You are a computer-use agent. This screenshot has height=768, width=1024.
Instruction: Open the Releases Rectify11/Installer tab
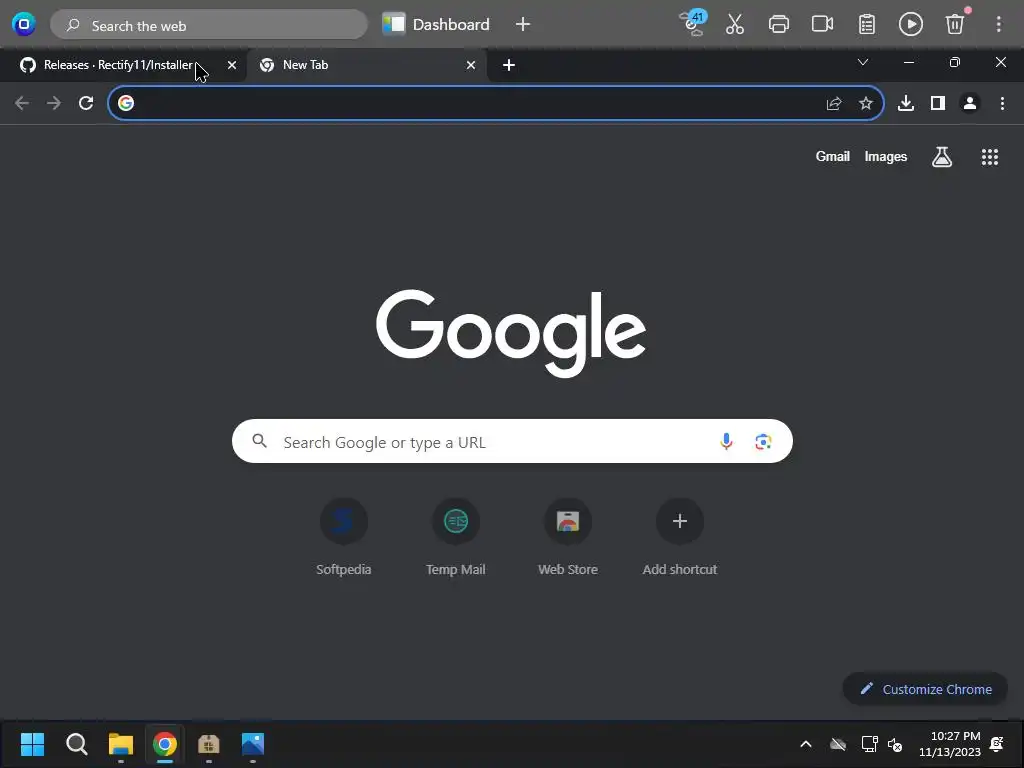118,65
